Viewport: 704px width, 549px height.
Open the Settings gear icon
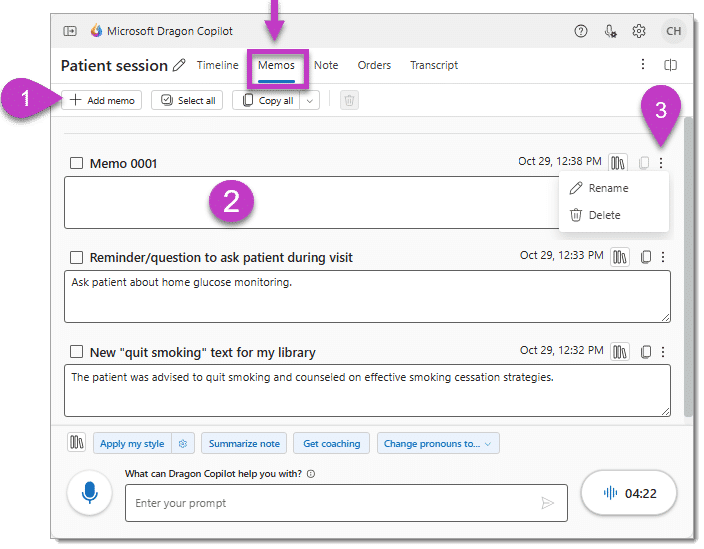(x=639, y=31)
